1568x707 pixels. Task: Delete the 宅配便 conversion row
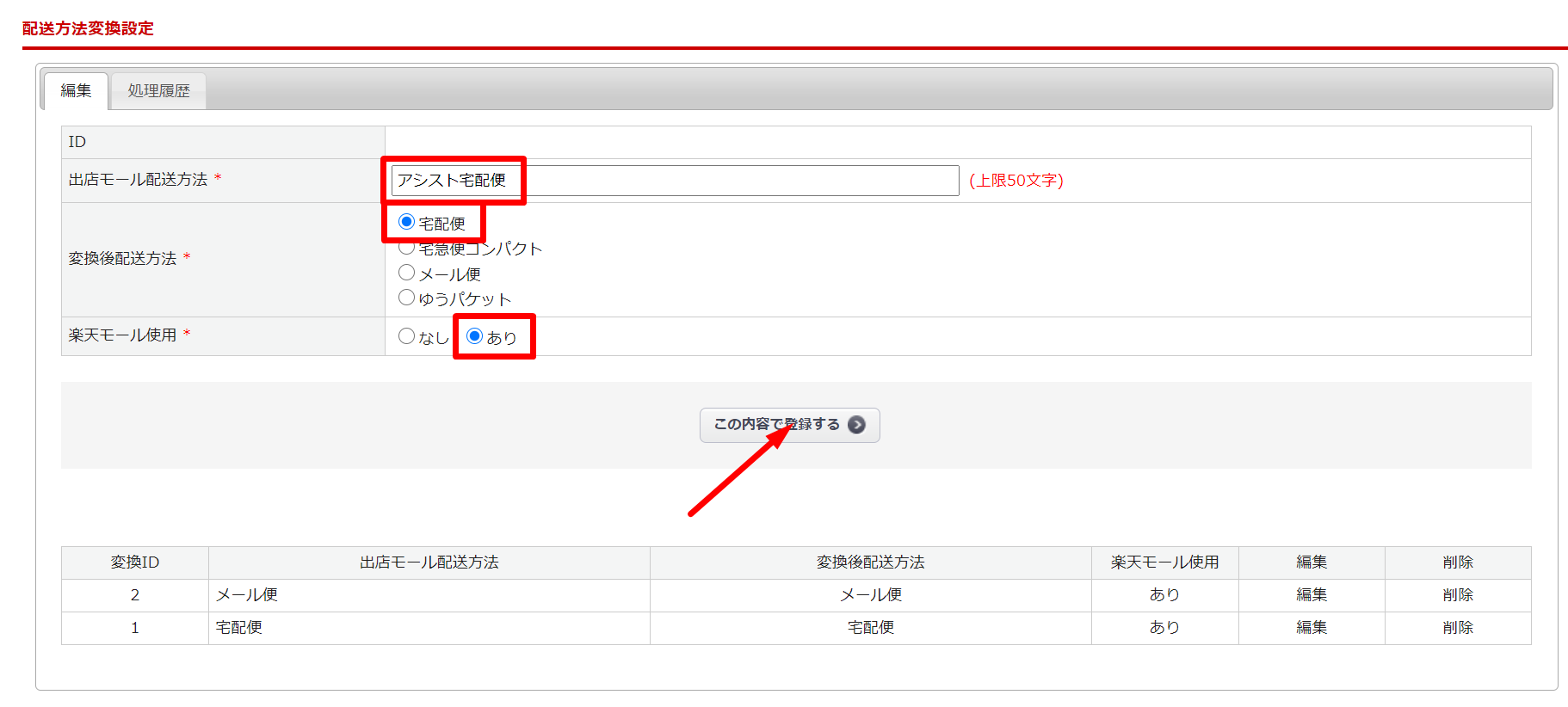coord(1458,628)
